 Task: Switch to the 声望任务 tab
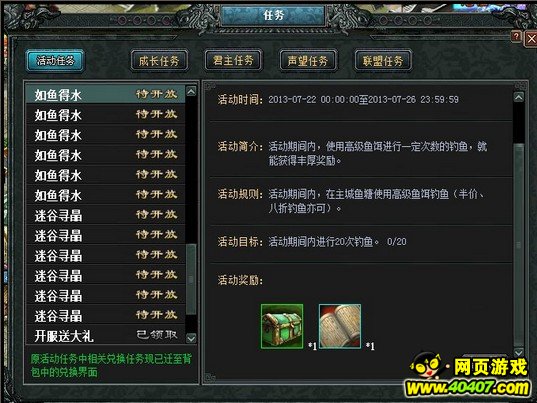[x=308, y=61]
